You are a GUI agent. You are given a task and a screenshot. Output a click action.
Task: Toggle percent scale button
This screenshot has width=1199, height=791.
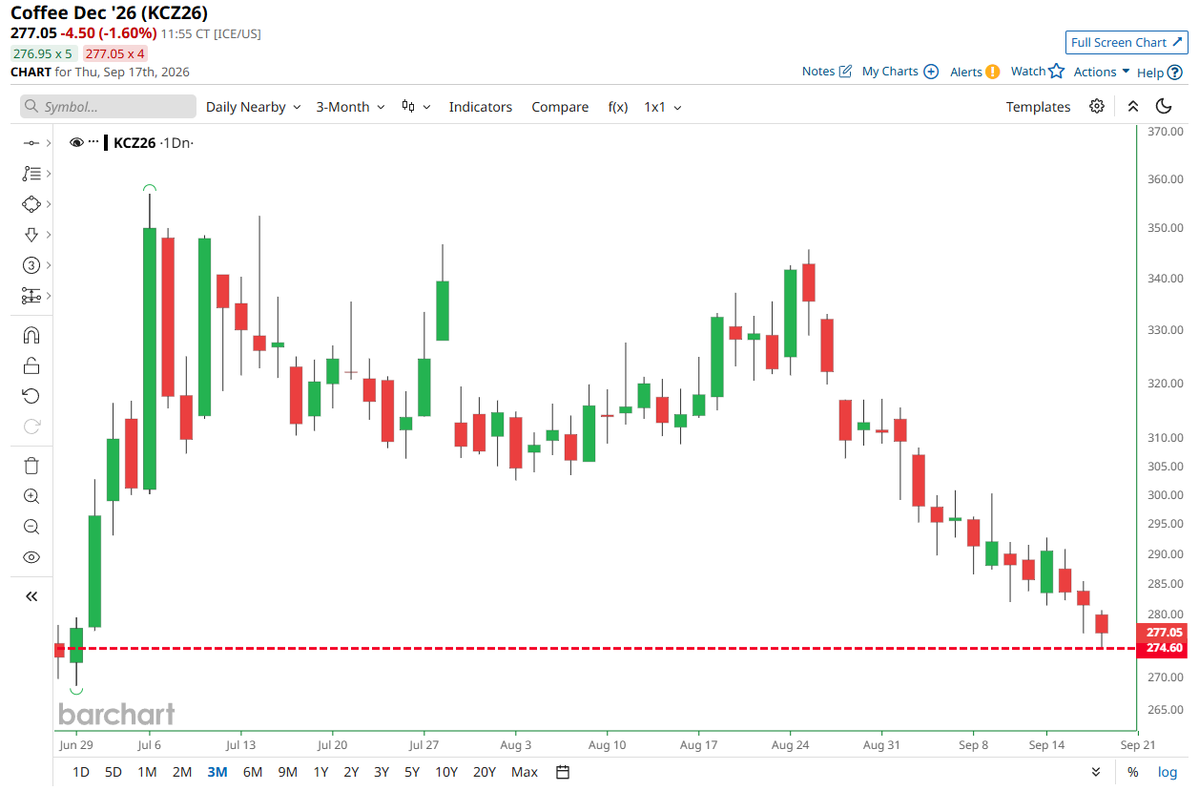[x=1132, y=772]
